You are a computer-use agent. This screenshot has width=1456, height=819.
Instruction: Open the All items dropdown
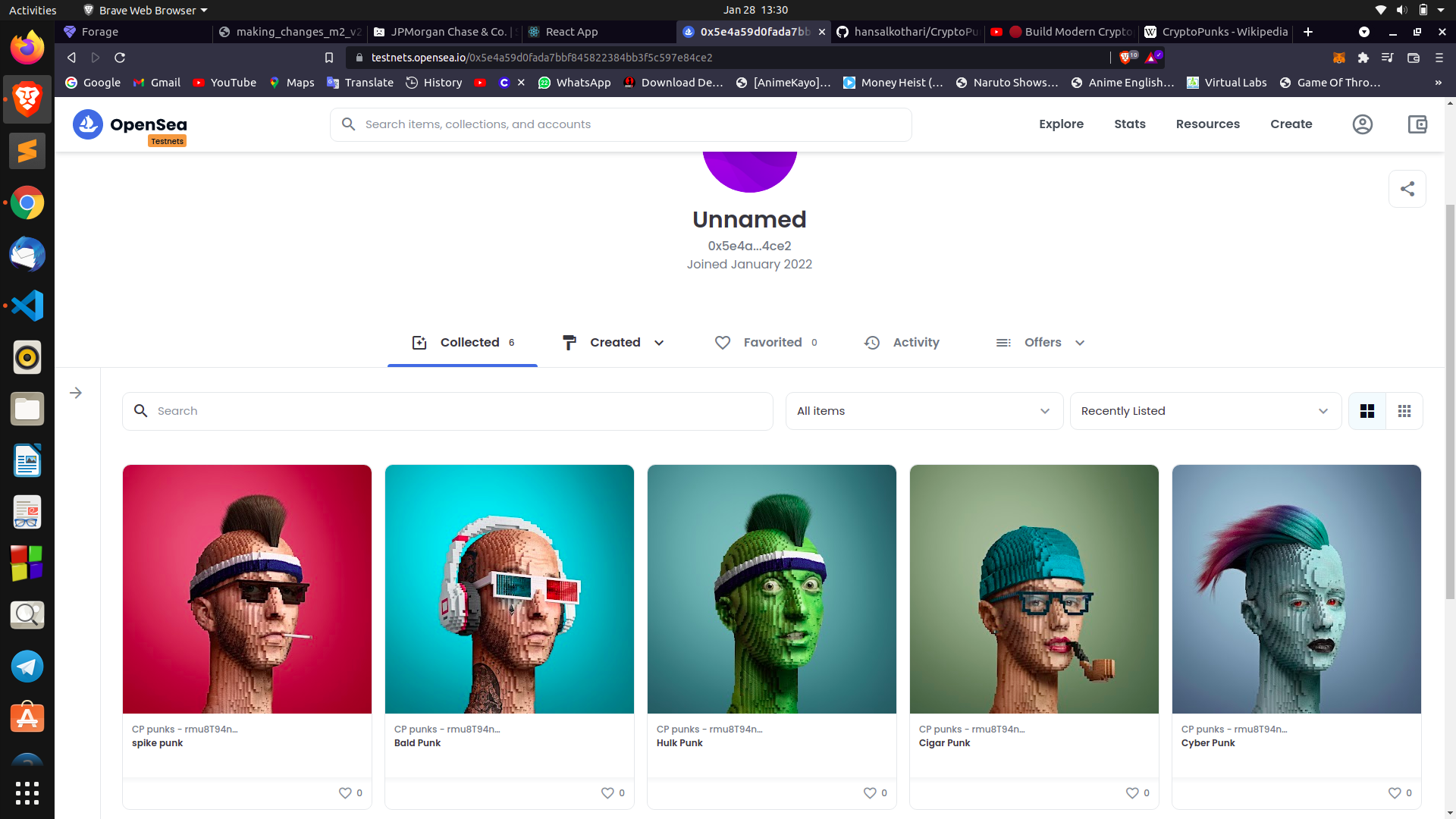click(924, 411)
